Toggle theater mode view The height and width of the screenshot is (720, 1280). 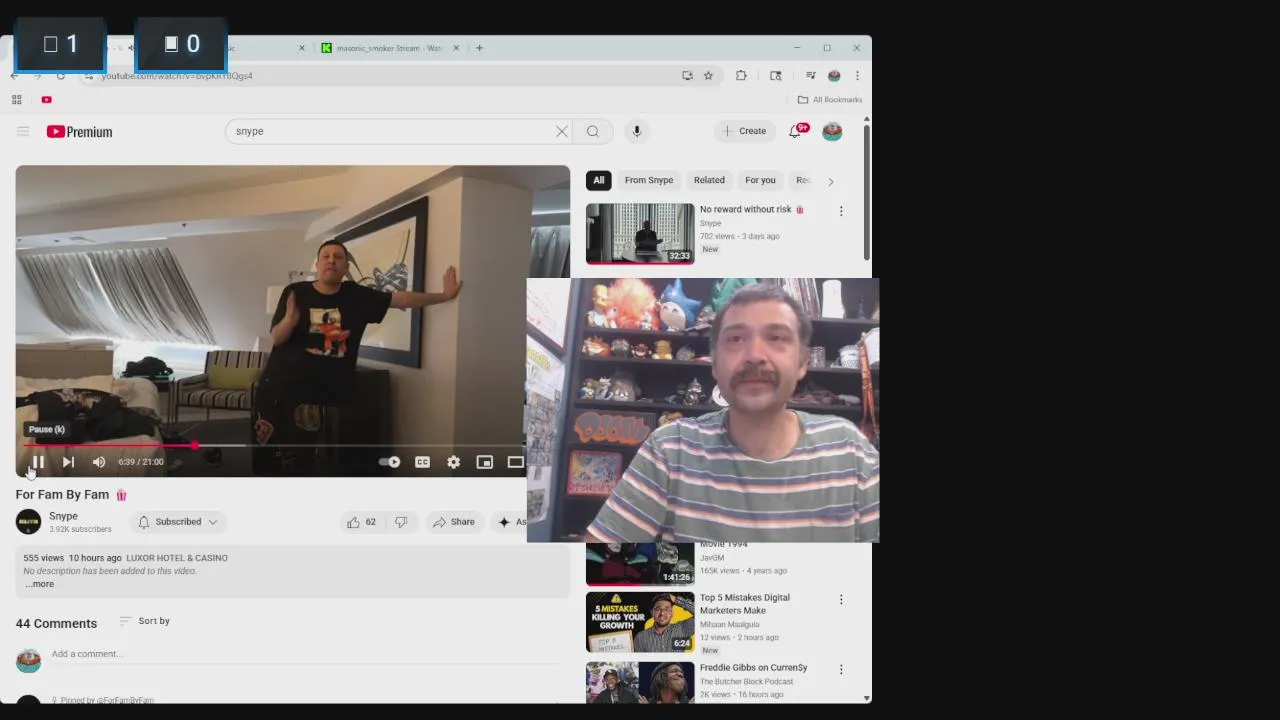(x=515, y=462)
